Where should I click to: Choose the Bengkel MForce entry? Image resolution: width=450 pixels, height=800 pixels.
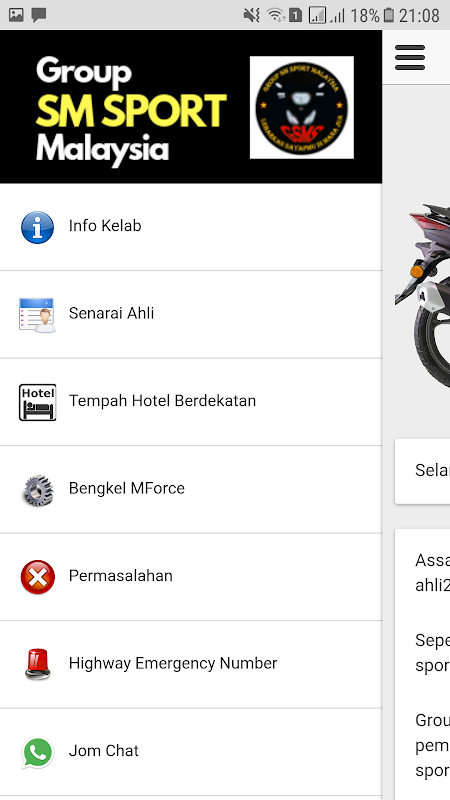(191, 490)
